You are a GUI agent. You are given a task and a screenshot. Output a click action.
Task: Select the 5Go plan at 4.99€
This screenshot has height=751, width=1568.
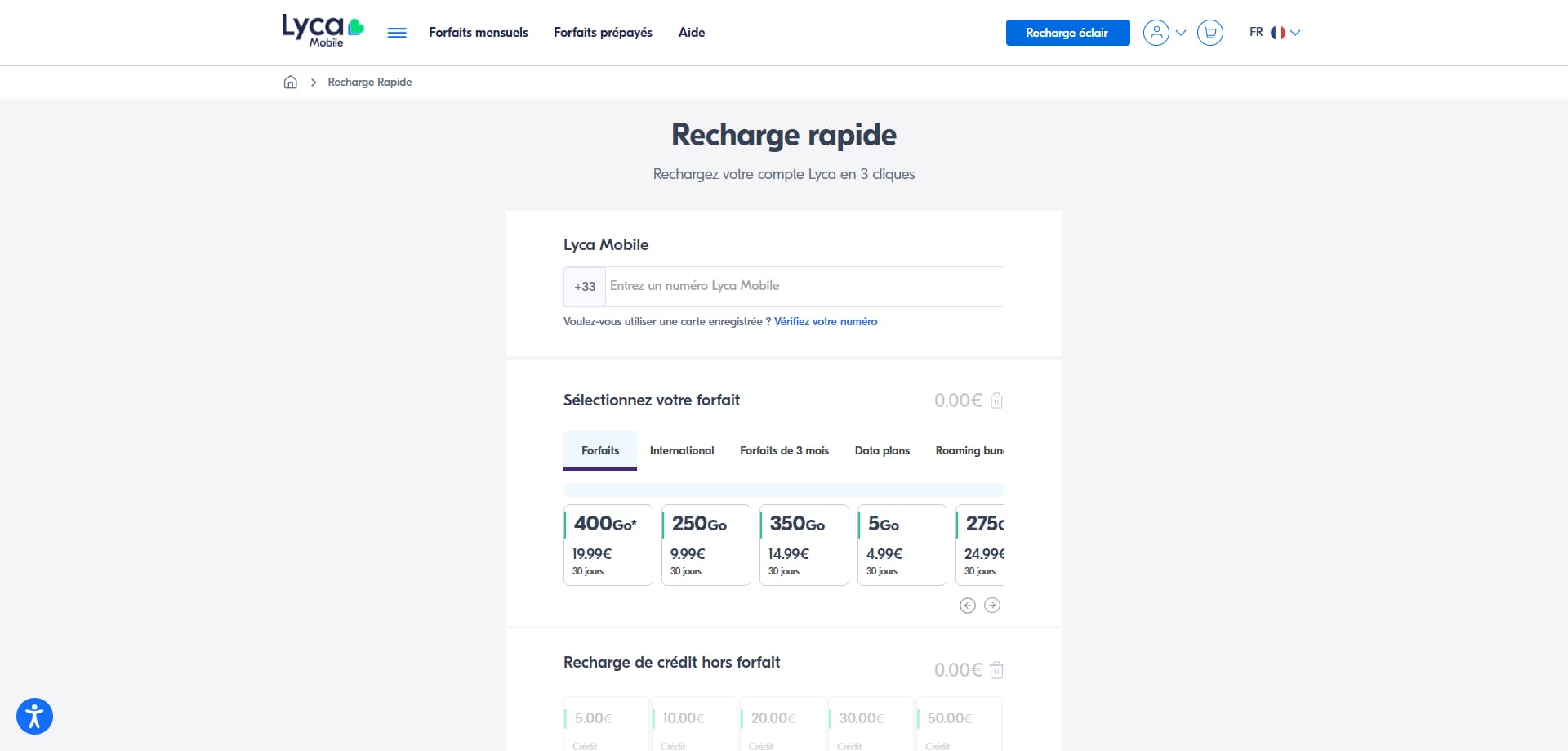(902, 545)
